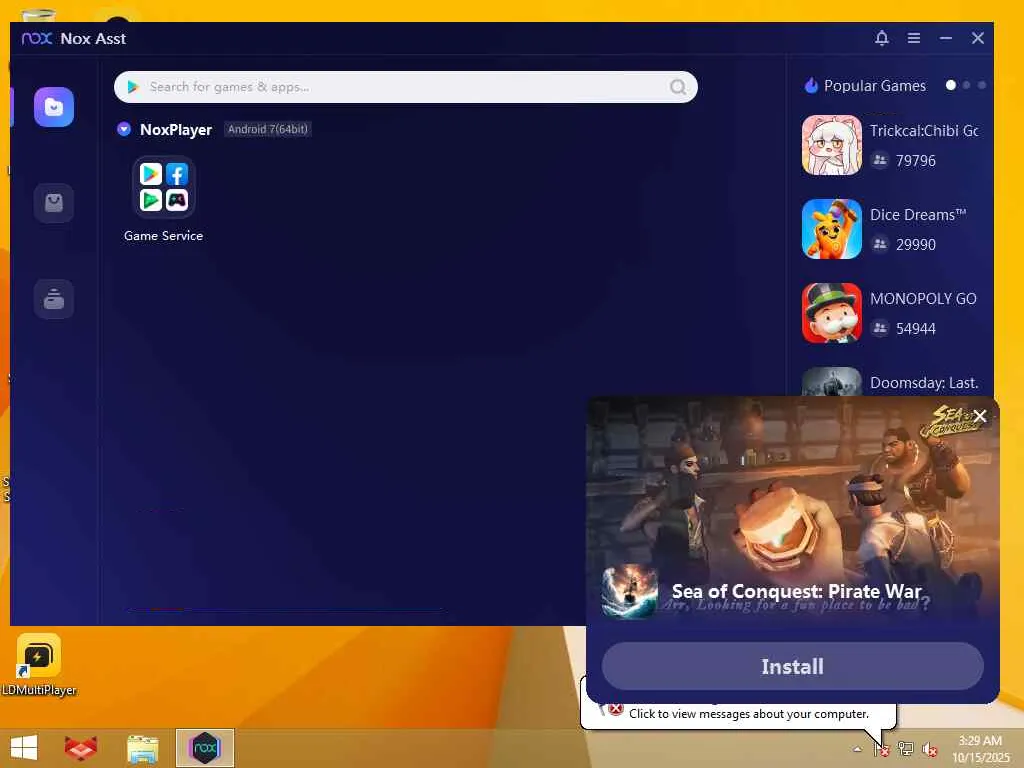Click the Google Play icon in search bar
1024x768 pixels.
pos(133,87)
